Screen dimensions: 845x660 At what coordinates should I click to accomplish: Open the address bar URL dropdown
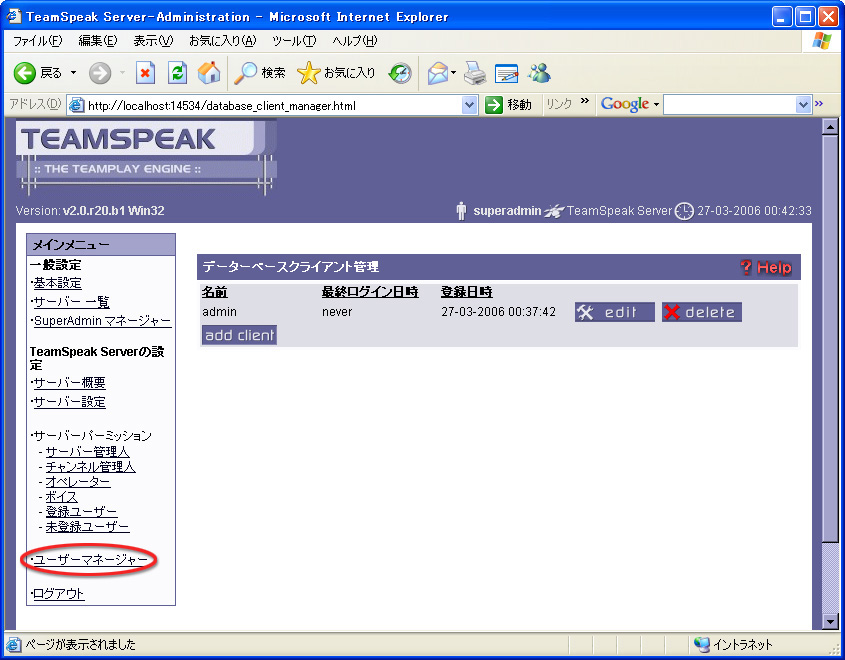click(x=469, y=105)
